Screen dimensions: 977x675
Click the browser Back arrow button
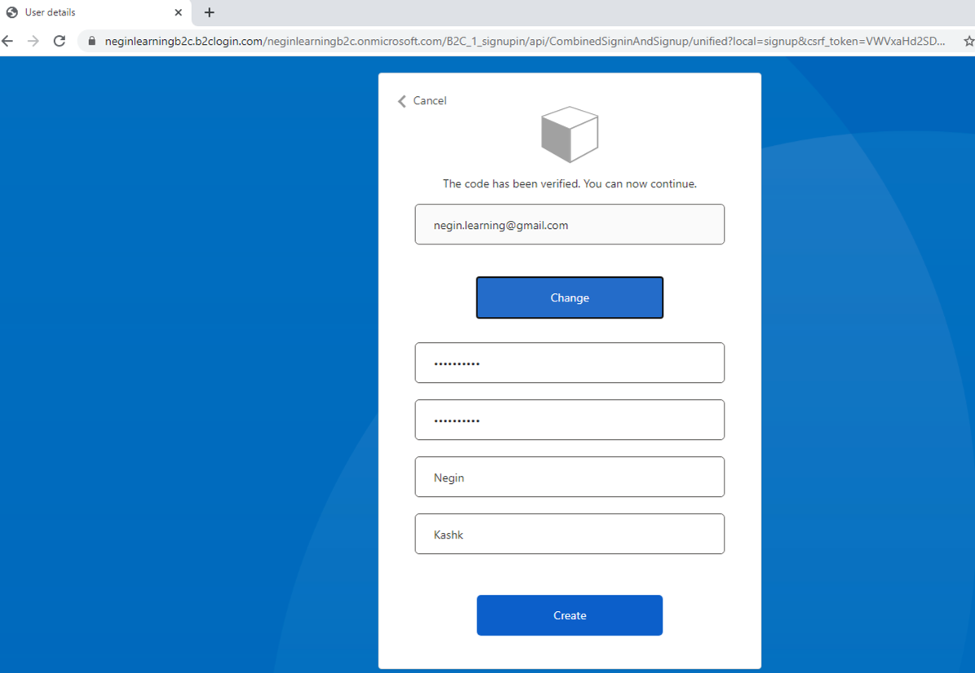pyautogui.click(x=8, y=41)
